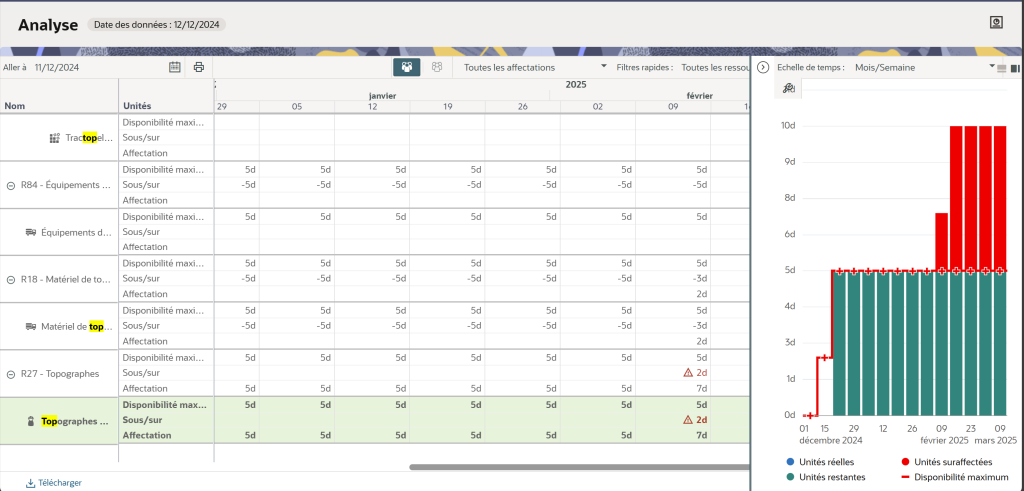Screen dimensions: 1024x491
Task: Click the print icon in toolbar
Action: [199, 67]
